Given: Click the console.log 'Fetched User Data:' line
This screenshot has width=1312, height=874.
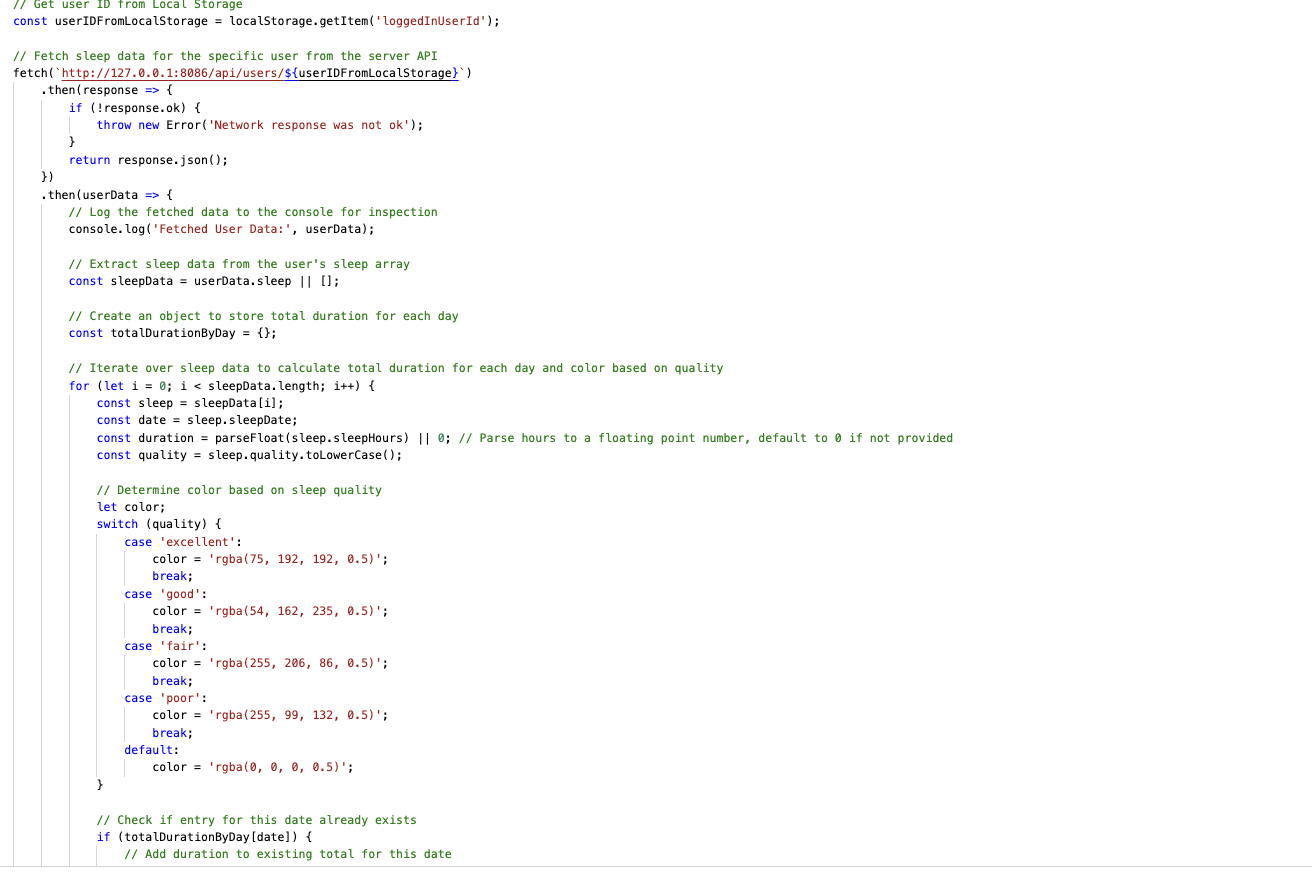Looking at the screenshot, I should tap(222, 229).
